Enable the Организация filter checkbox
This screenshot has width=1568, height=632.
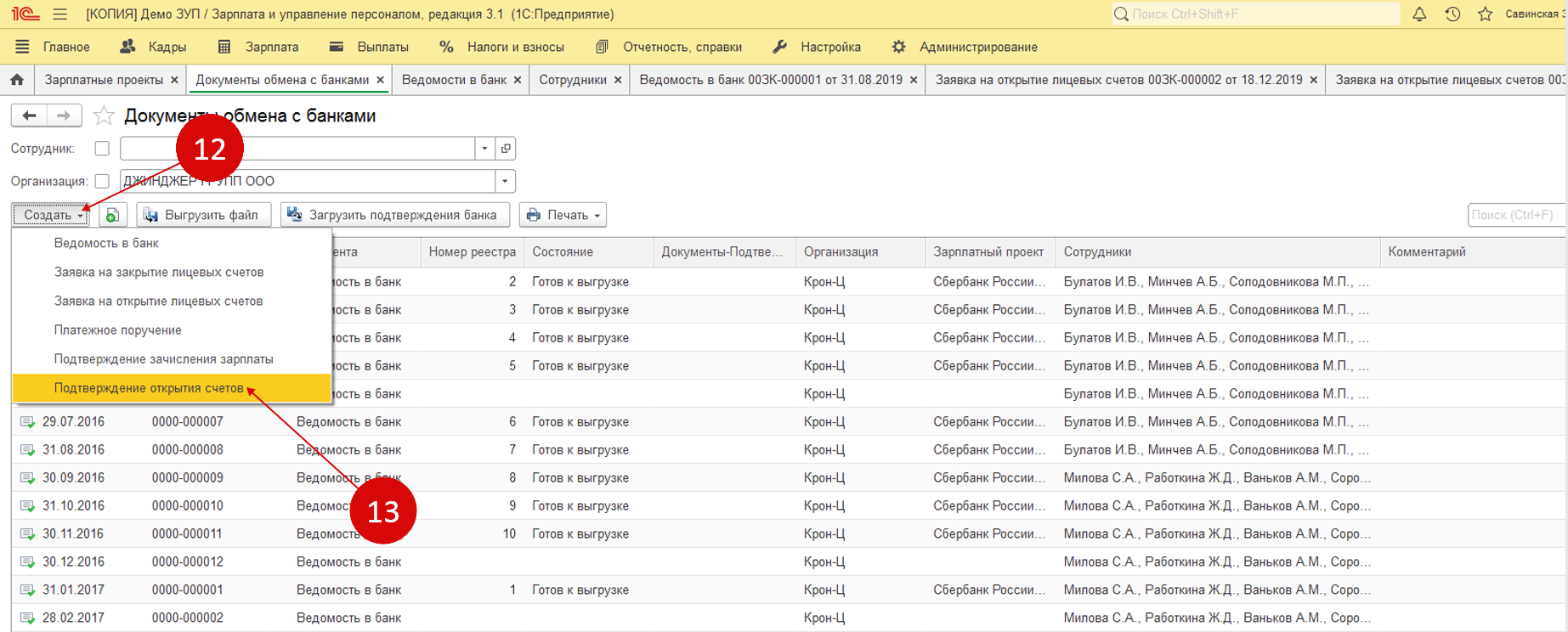(x=102, y=181)
